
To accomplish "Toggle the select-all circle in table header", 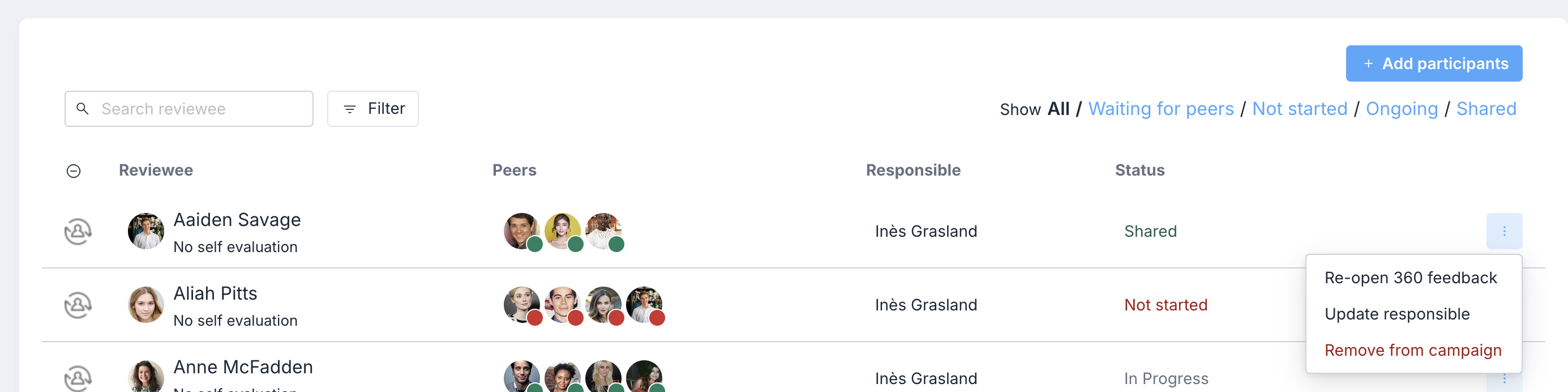I will tap(73, 171).
